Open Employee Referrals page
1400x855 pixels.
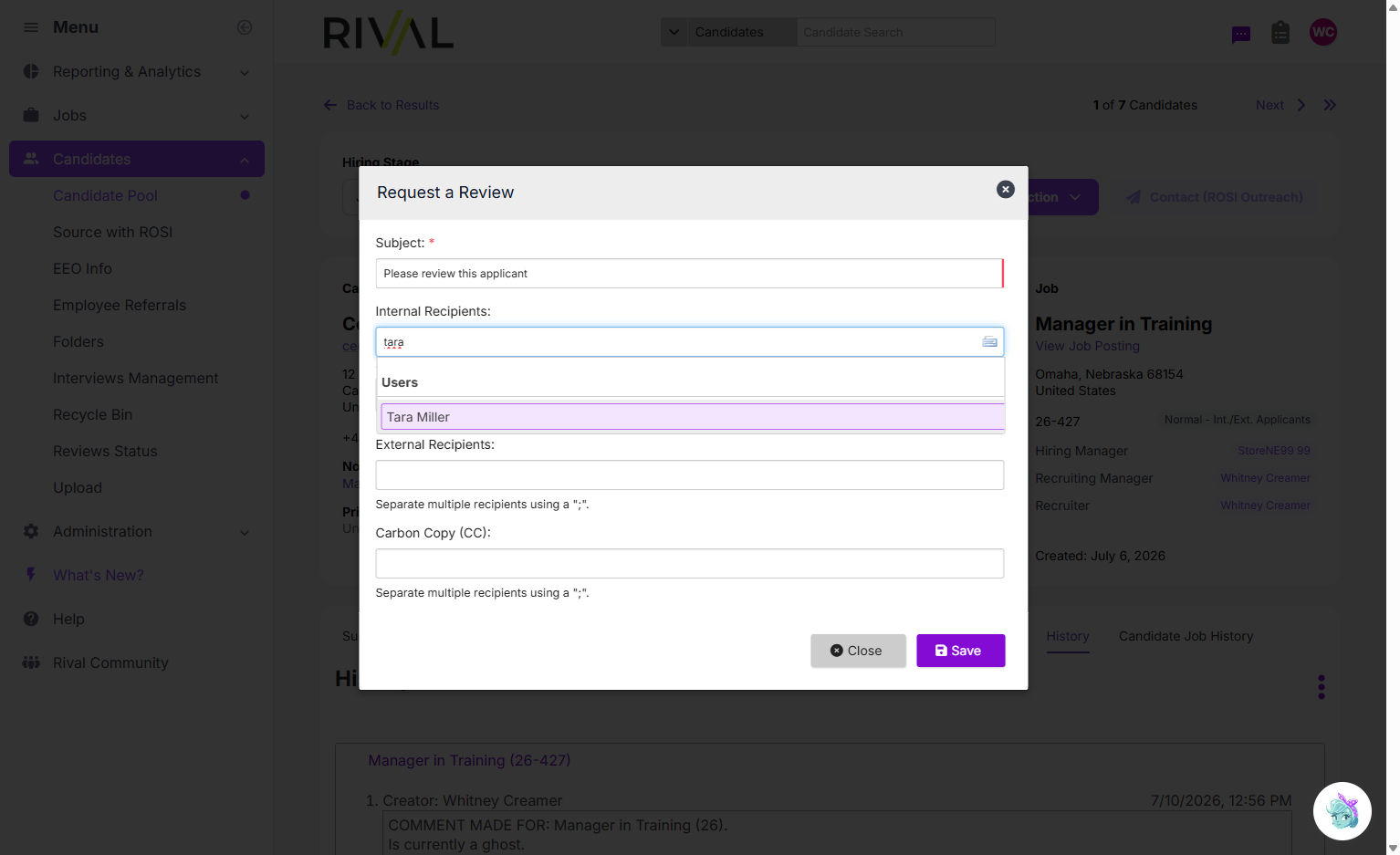point(120,305)
